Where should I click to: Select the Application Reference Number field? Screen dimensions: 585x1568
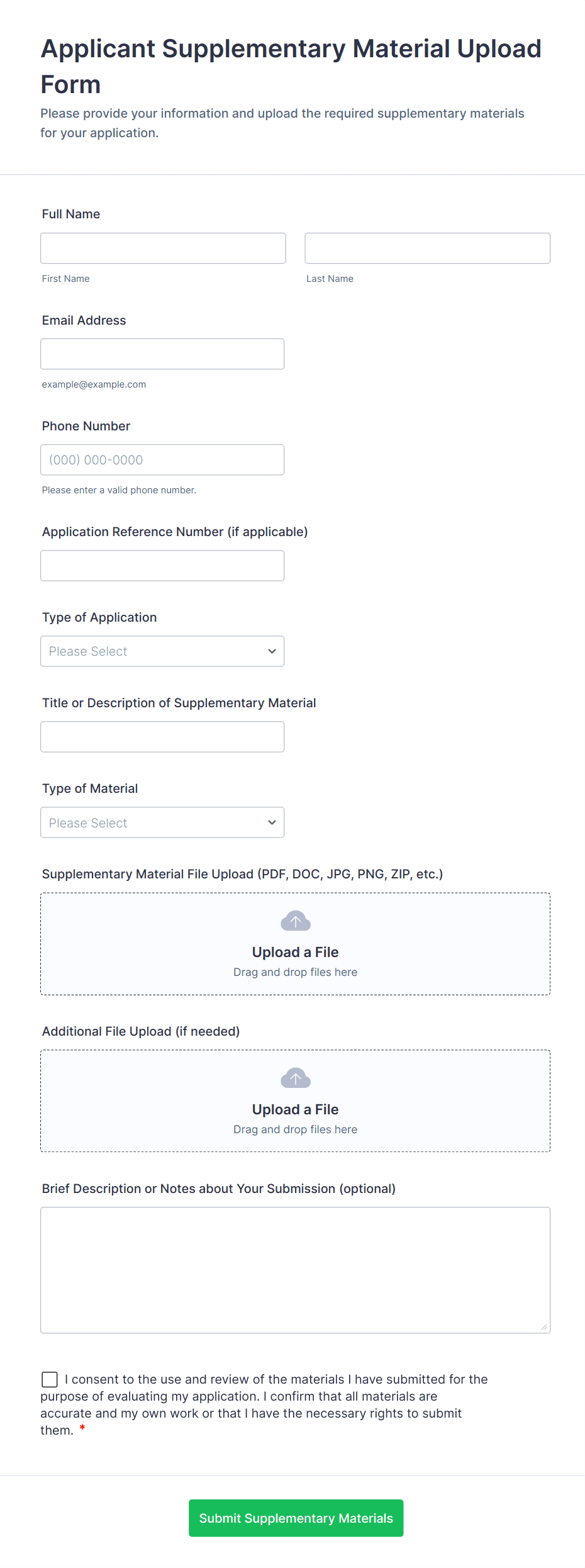coord(162,566)
